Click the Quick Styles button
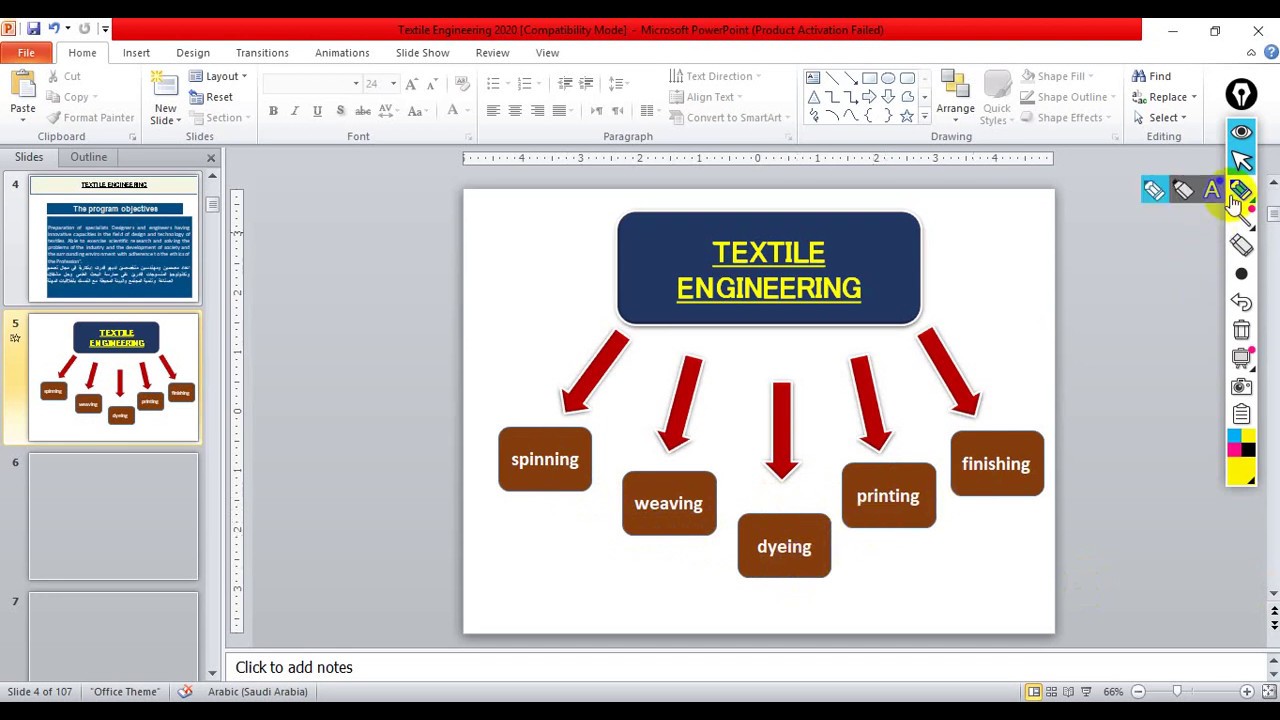The image size is (1280, 720). [x=996, y=96]
